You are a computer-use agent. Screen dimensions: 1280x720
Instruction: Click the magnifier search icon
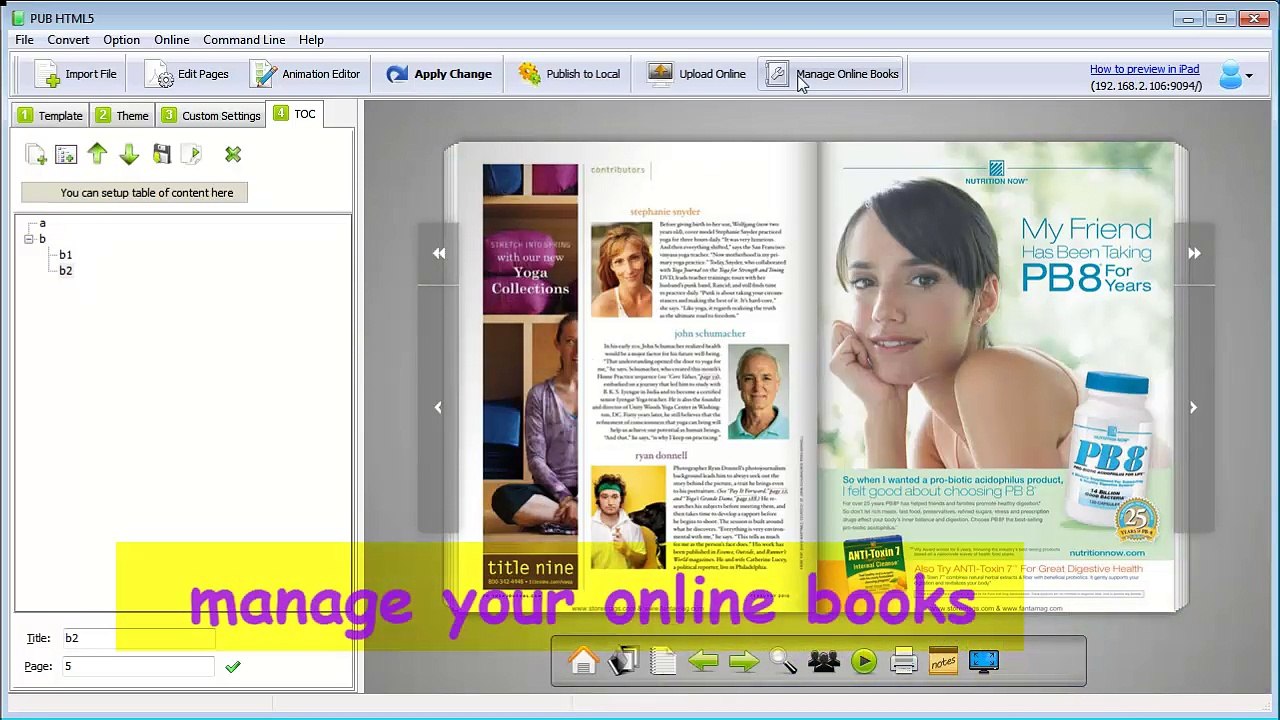coord(784,661)
